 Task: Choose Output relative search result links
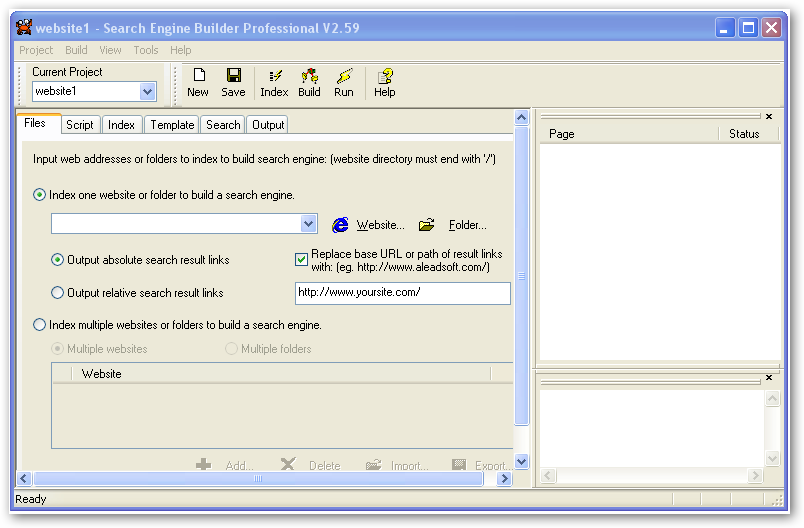(57, 293)
